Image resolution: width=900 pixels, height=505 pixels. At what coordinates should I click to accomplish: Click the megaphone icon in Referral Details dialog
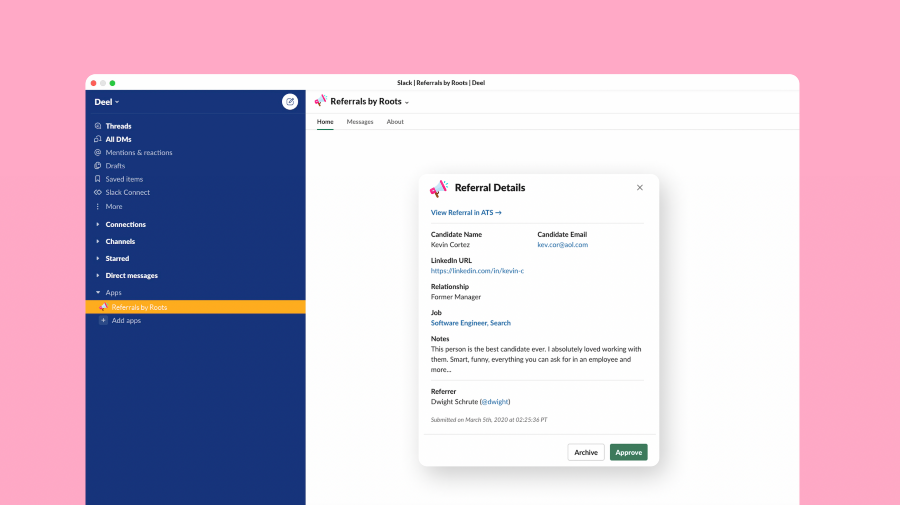click(x=439, y=188)
